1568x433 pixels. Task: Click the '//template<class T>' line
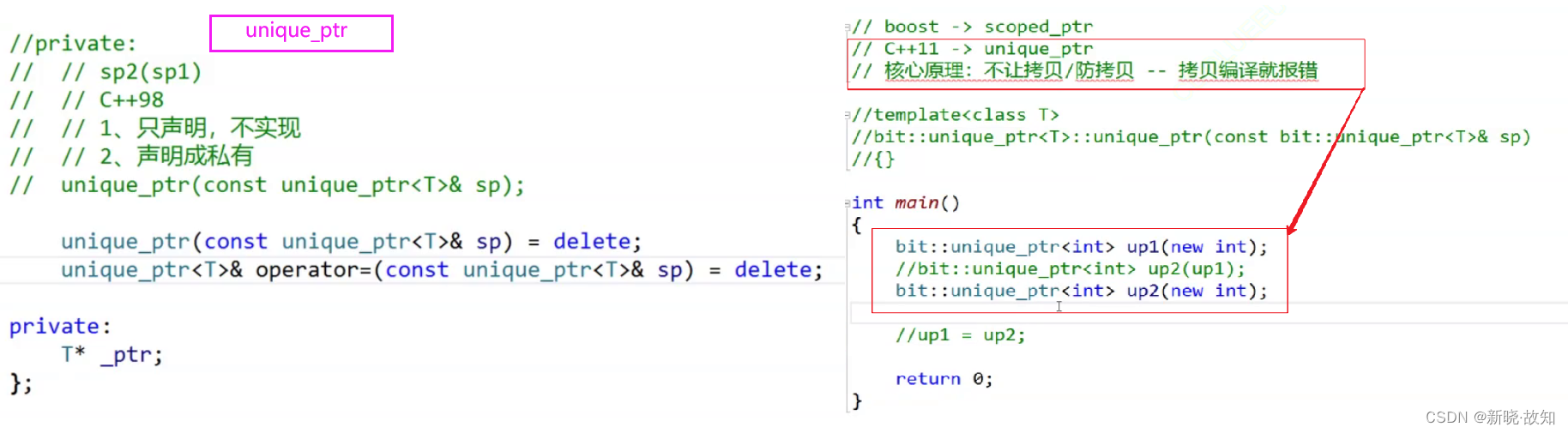pyautogui.click(x=956, y=115)
